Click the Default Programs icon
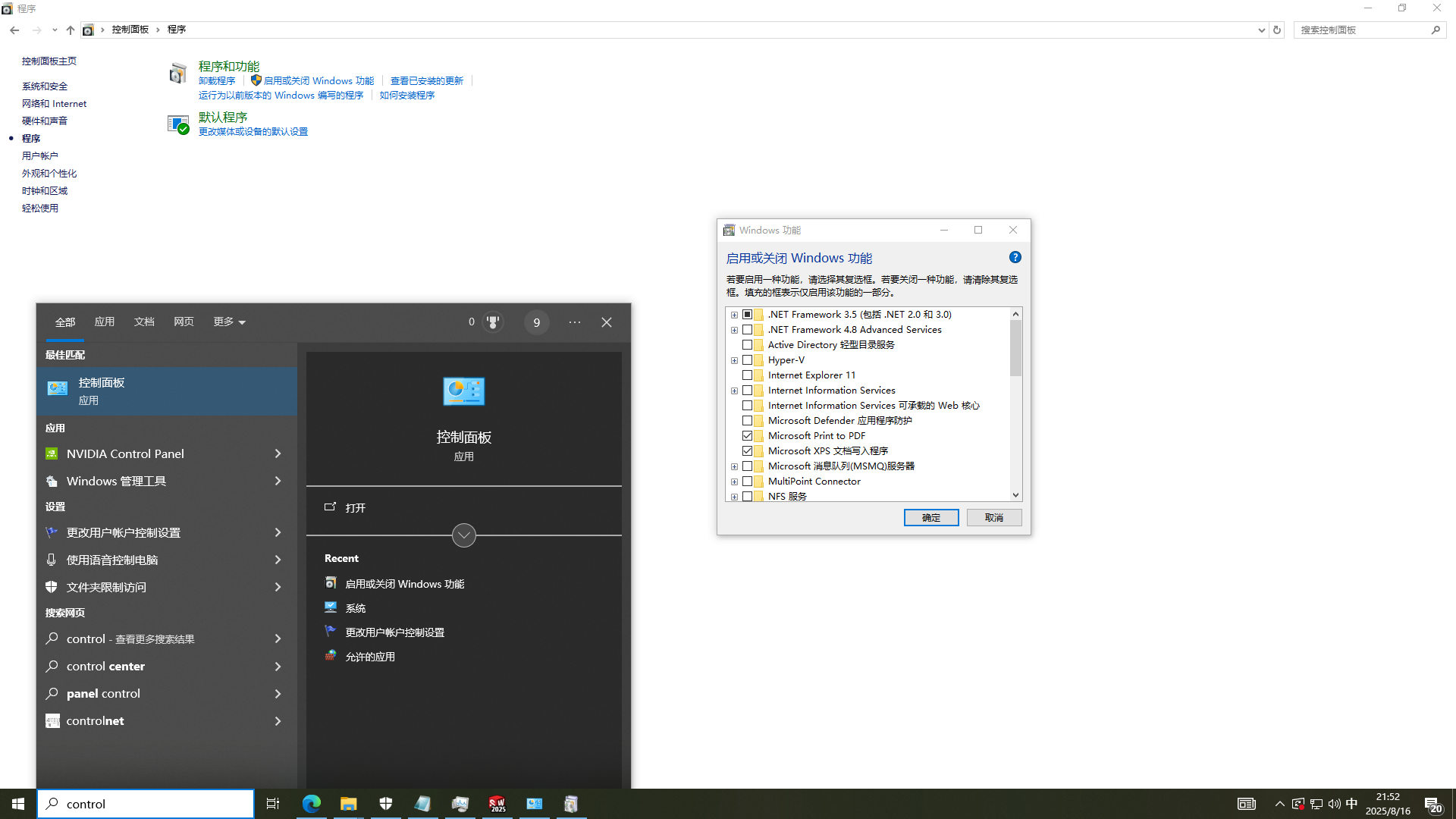Viewport: 1456px width, 819px height. pos(178,124)
